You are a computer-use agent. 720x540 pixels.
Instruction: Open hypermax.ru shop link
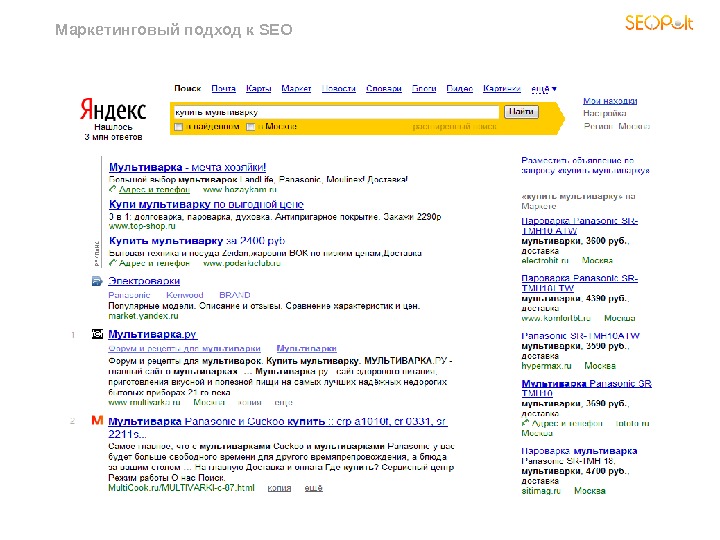pos(546,366)
